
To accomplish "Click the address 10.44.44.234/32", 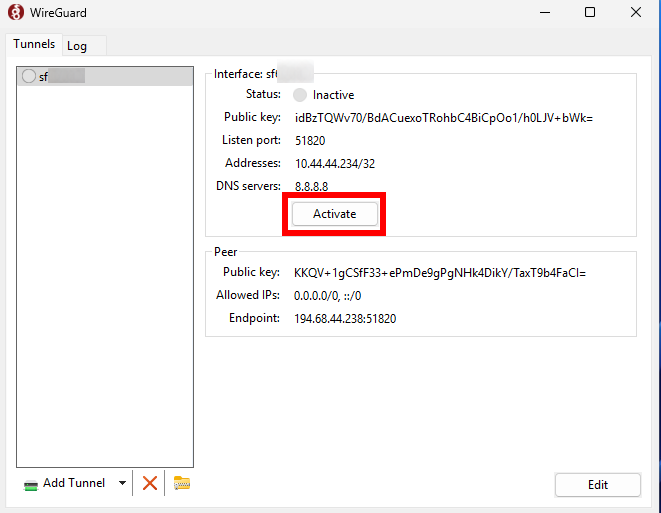I will coord(335,164).
